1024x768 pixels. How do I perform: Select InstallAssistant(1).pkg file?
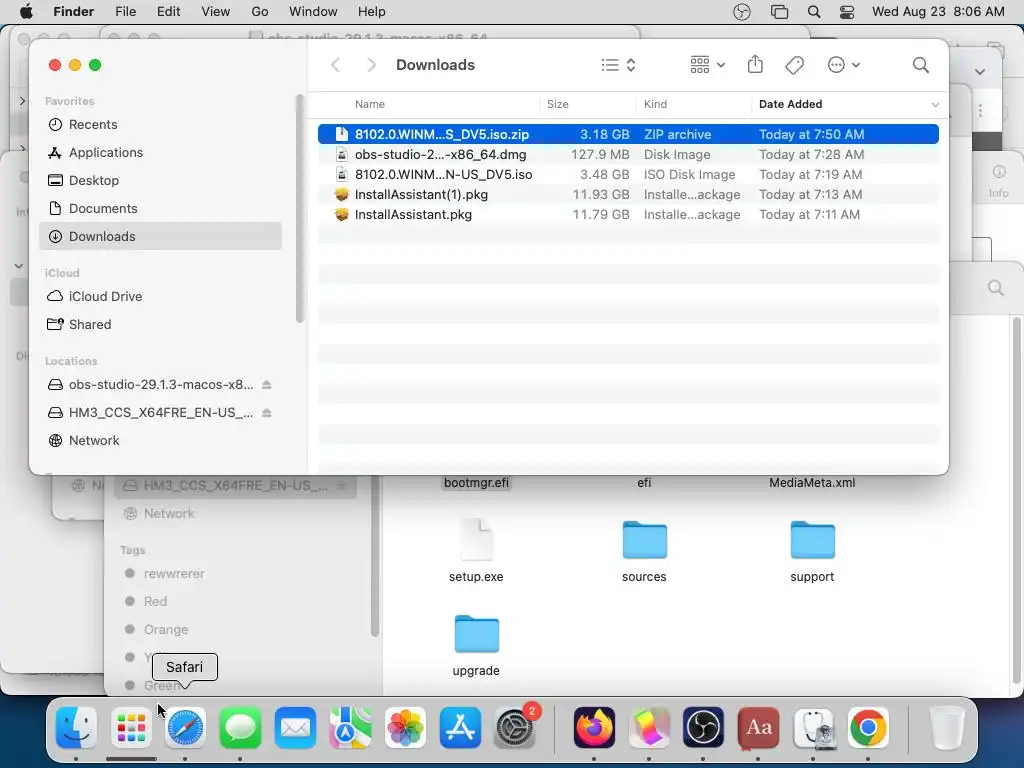click(x=628, y=195)
